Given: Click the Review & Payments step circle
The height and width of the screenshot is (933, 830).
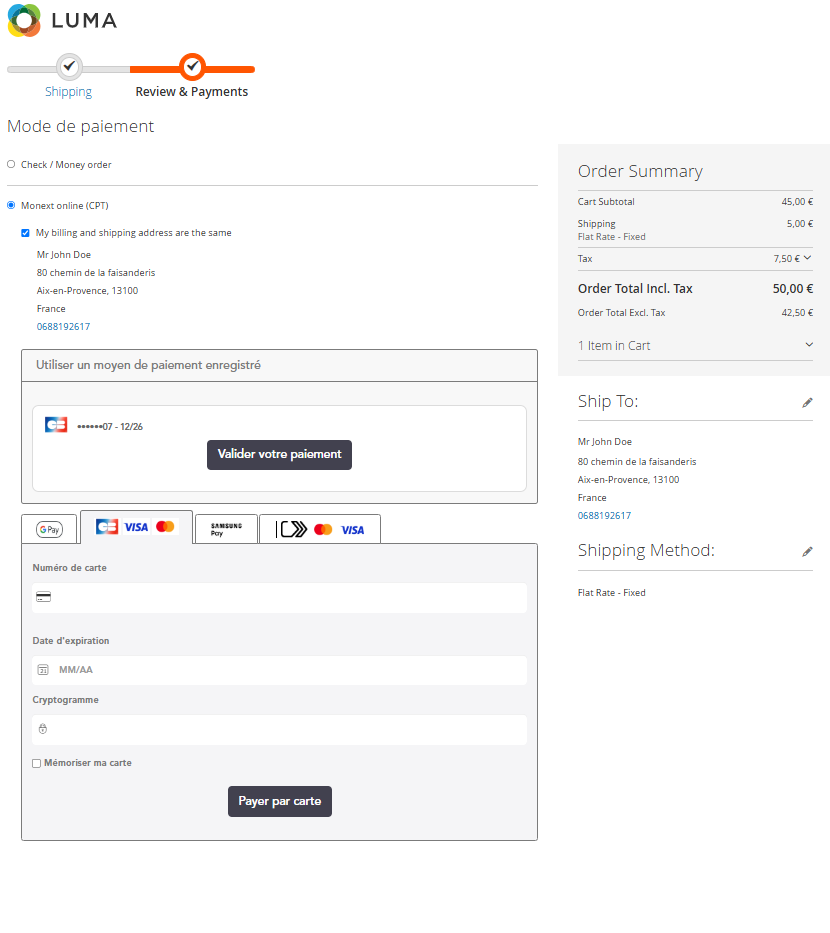Looking at the screenshot, I should click(192, 66).
